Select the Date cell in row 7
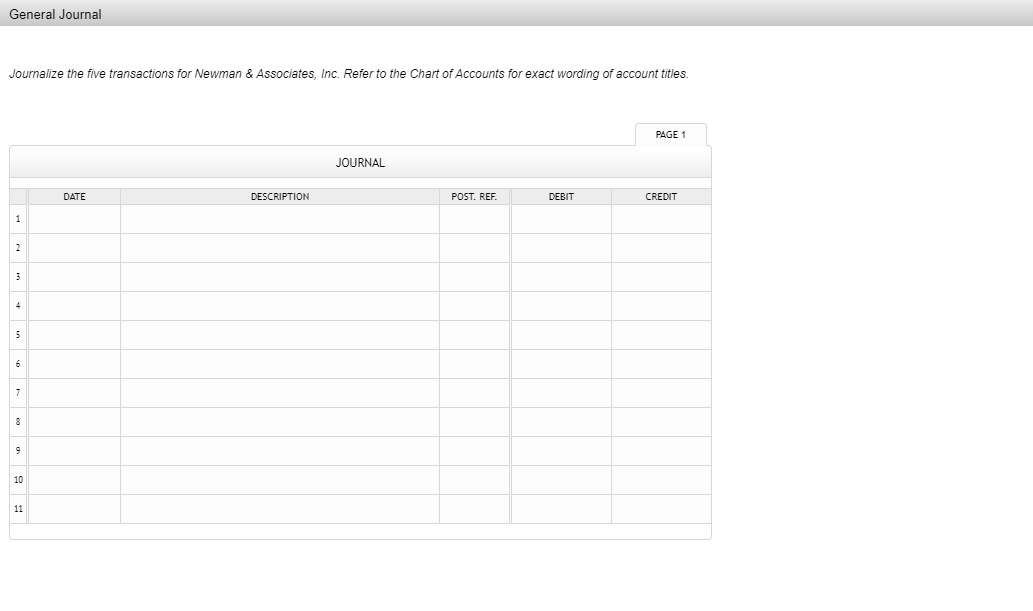 [x=74, y=393]
